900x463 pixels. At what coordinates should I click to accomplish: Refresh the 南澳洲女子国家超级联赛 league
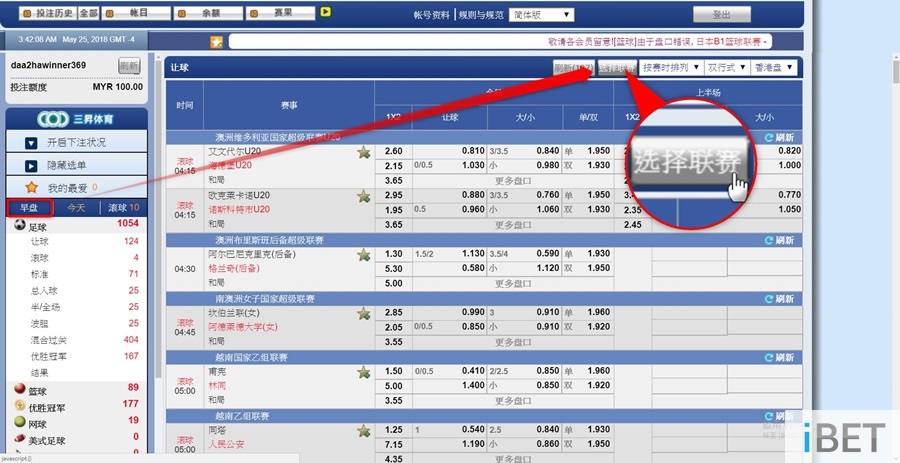tap(779, 298)
